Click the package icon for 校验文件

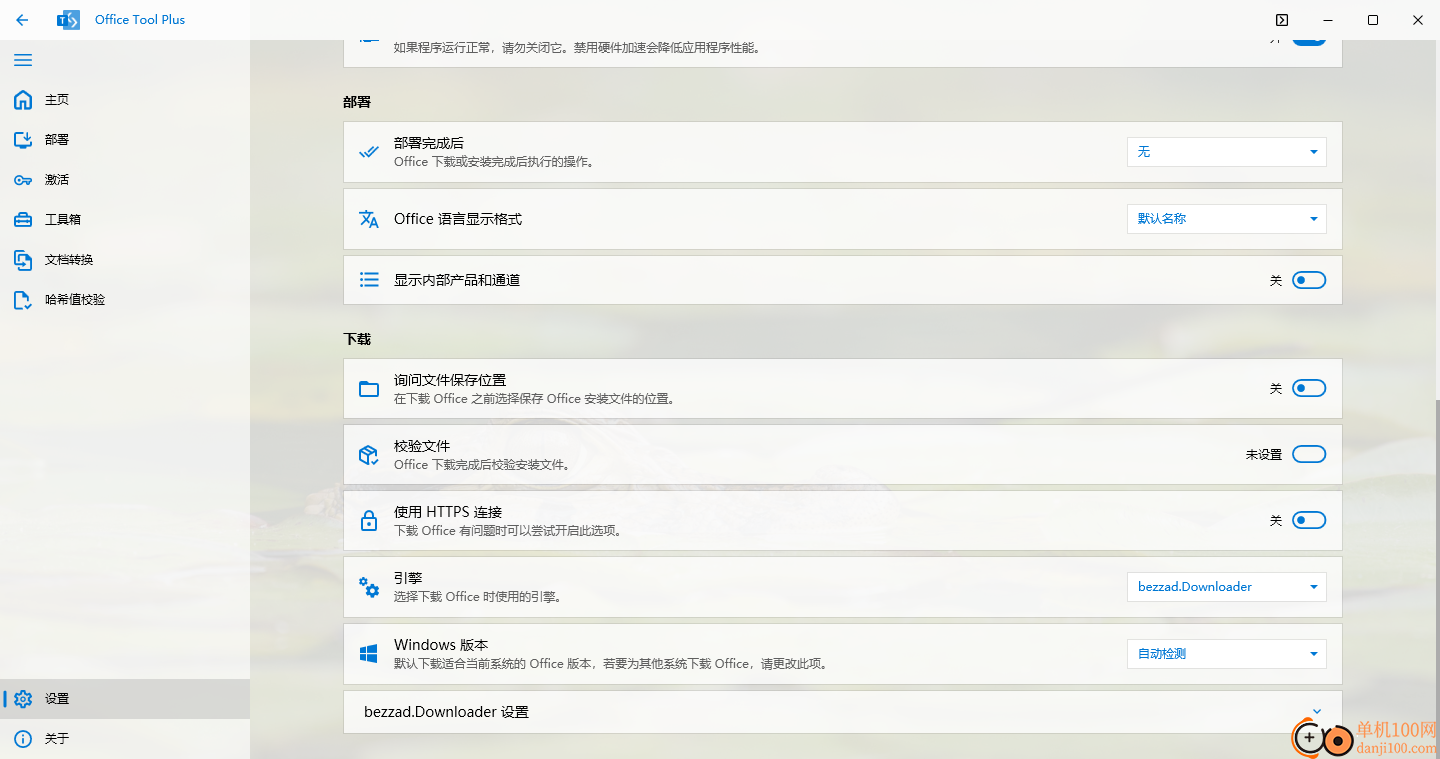coord(369,455)
